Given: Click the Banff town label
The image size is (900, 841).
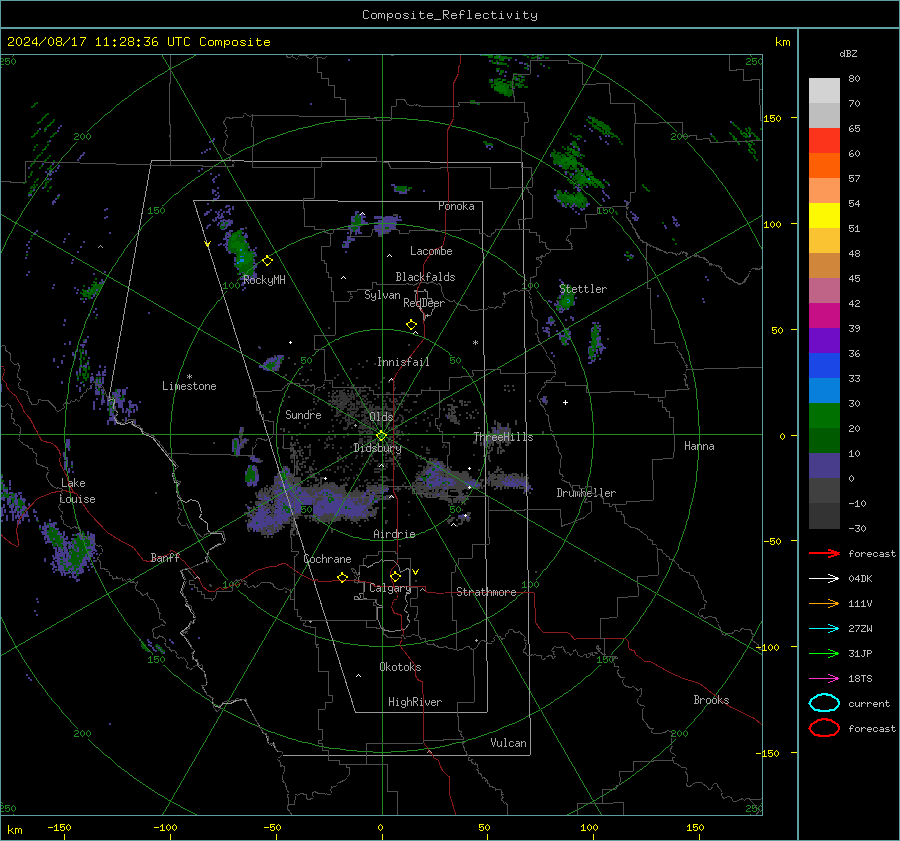Looking at the screenshot, I should click(x=165, y=558).
